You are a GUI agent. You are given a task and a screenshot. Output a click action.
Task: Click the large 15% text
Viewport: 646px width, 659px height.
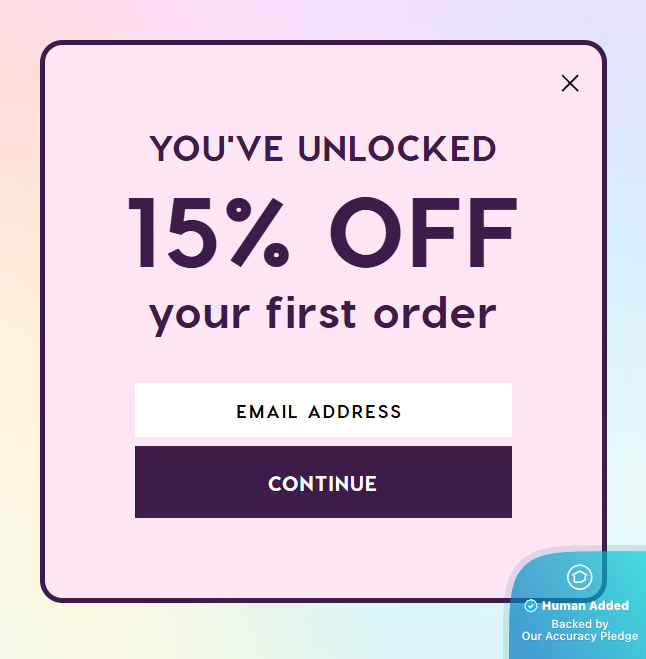(x=208, y=232)
